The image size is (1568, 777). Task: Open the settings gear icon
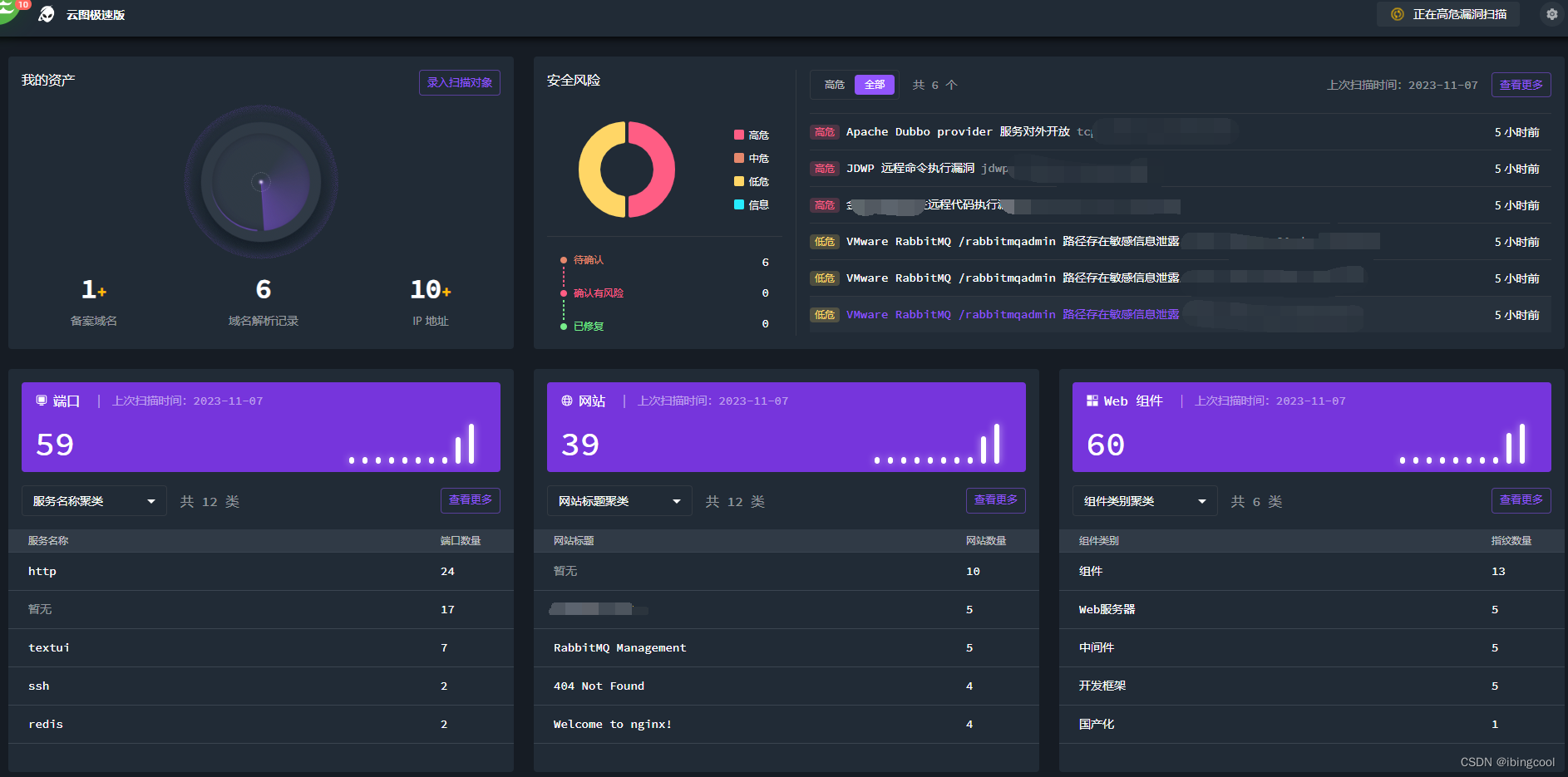coord(1551,14)
